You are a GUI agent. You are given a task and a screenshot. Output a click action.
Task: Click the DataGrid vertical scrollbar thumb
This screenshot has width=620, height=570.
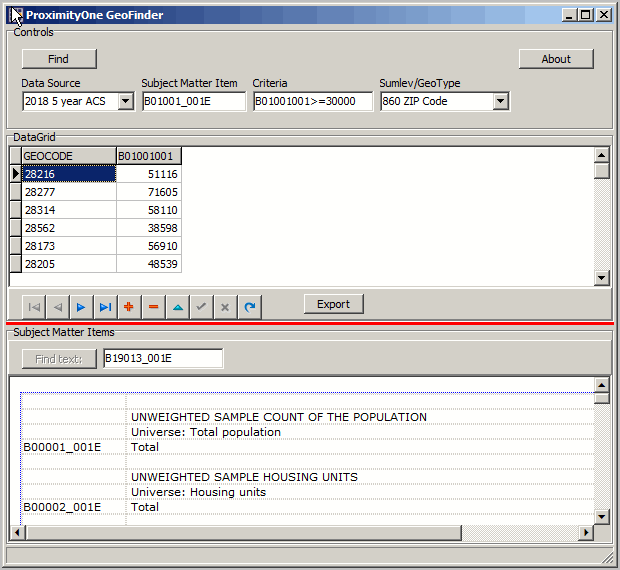[x=601, y=171]
